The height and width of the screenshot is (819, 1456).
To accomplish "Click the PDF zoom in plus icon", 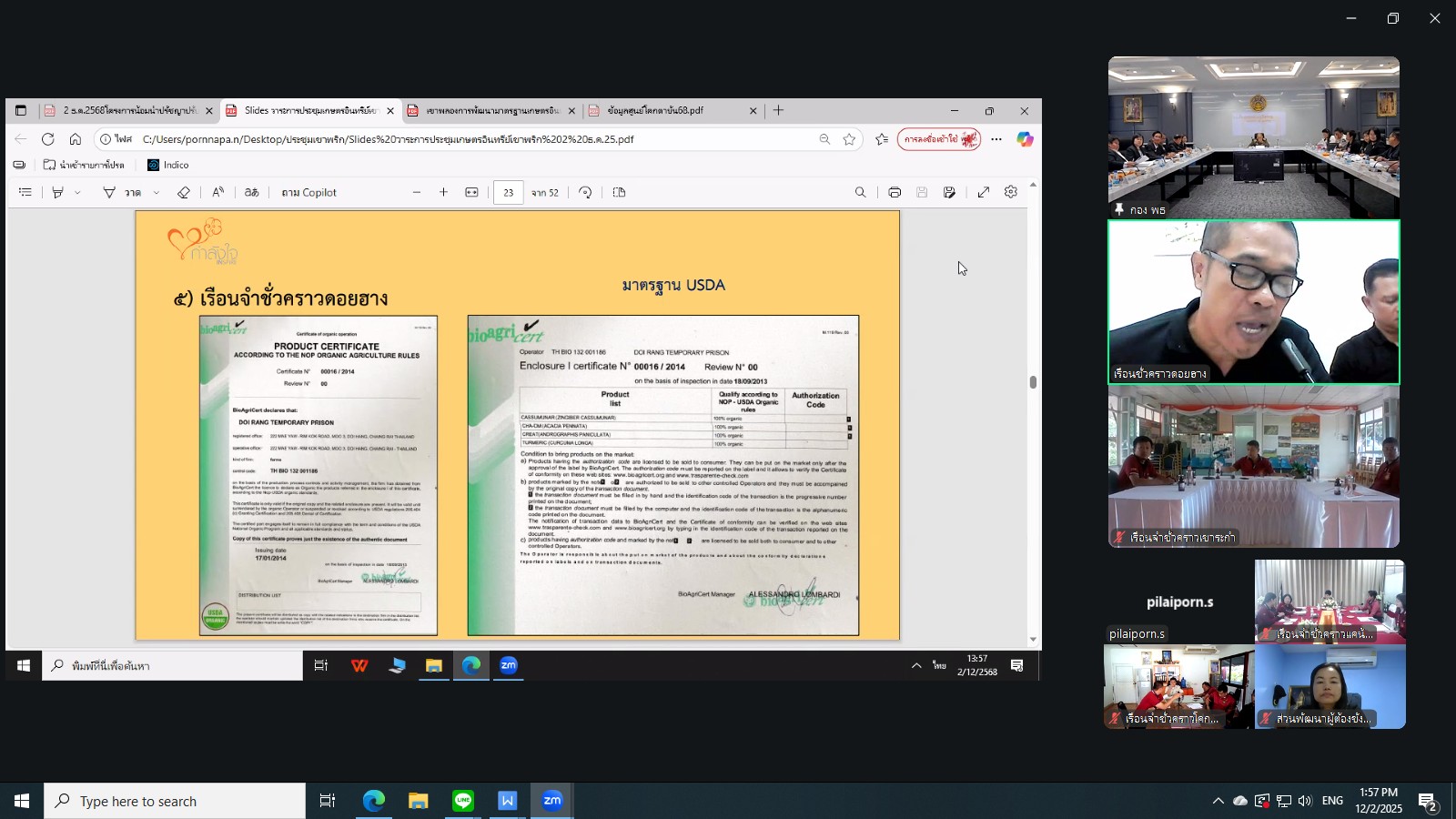I will point(443,193).
